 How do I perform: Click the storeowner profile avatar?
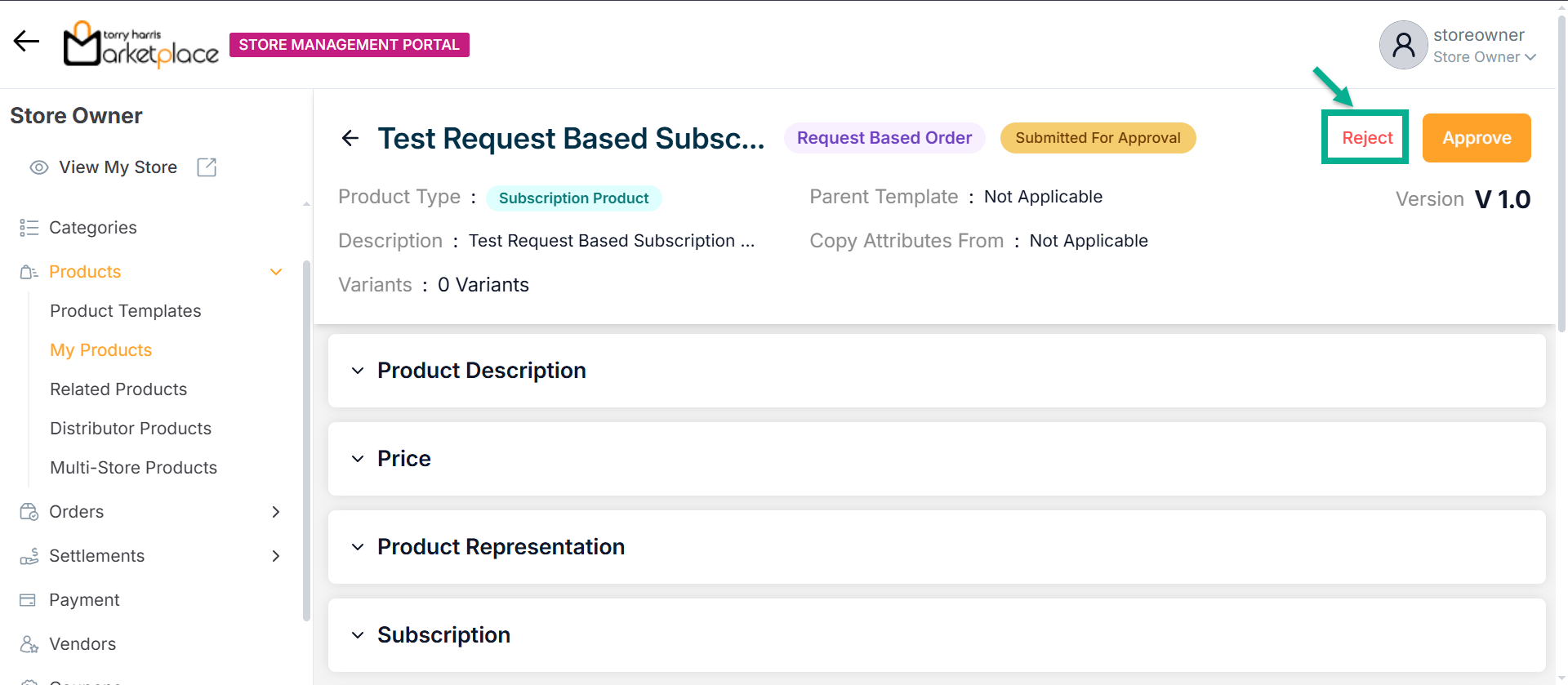(x=1403, y=45)
